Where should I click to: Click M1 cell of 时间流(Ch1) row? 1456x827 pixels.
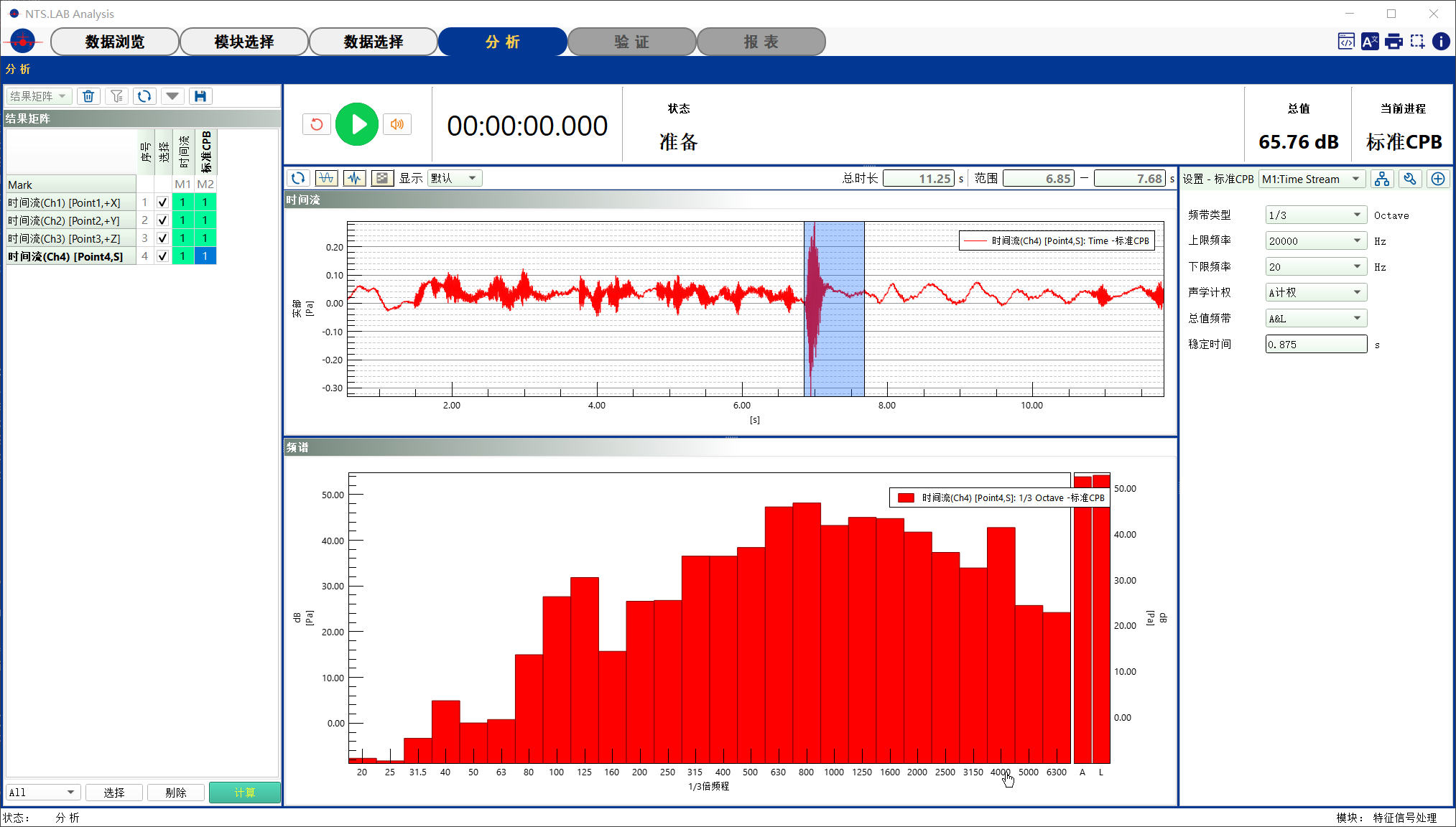(x=182, y=202)
